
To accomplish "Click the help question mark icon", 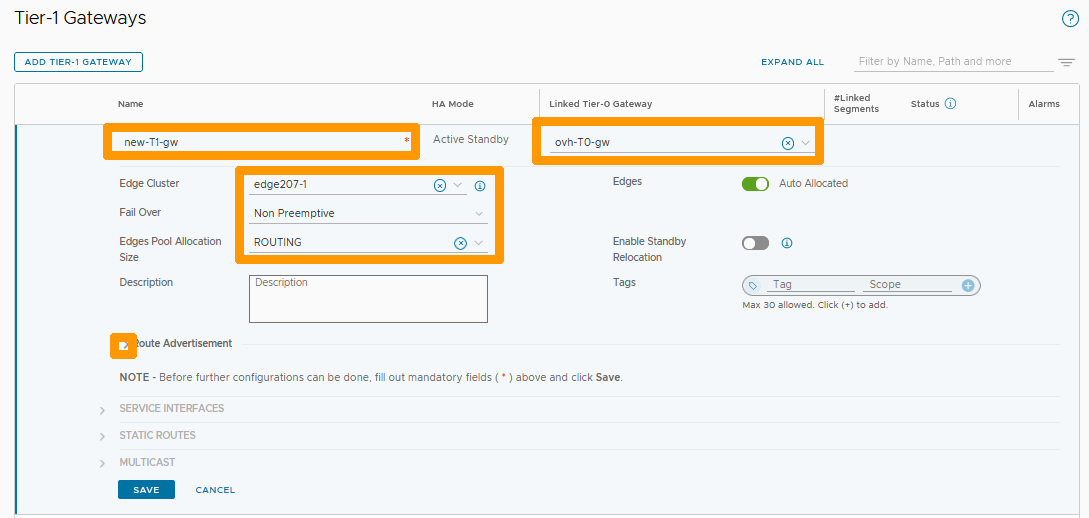I will point(1069,19).
